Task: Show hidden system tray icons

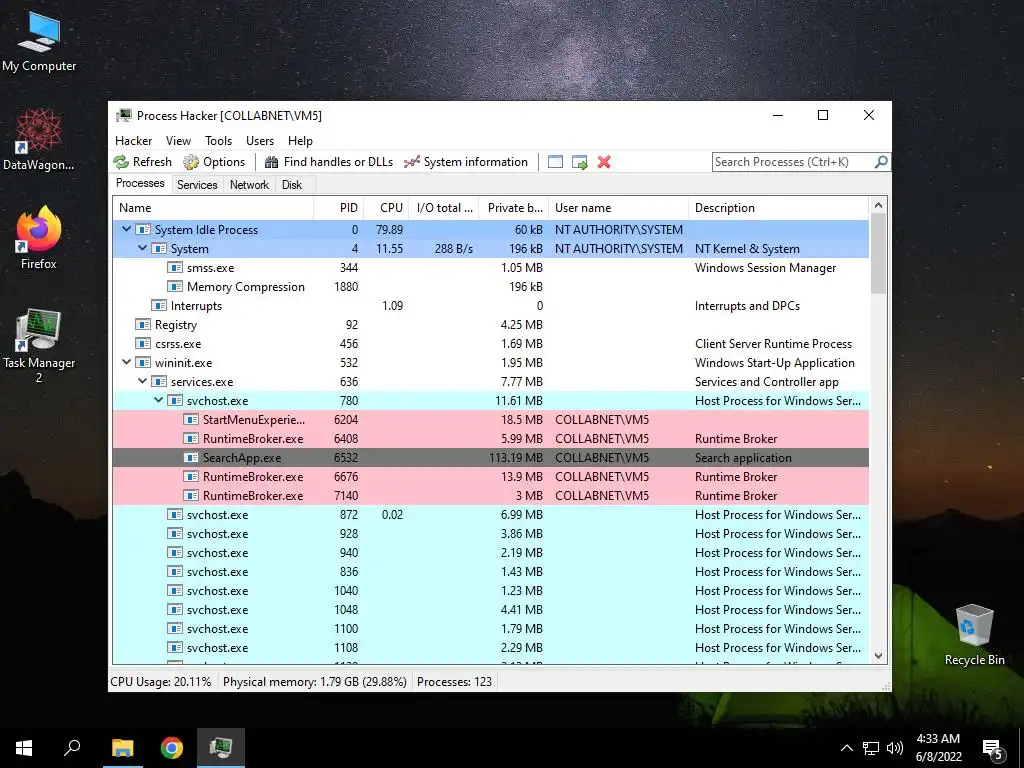Action: [x=846, y=748]
